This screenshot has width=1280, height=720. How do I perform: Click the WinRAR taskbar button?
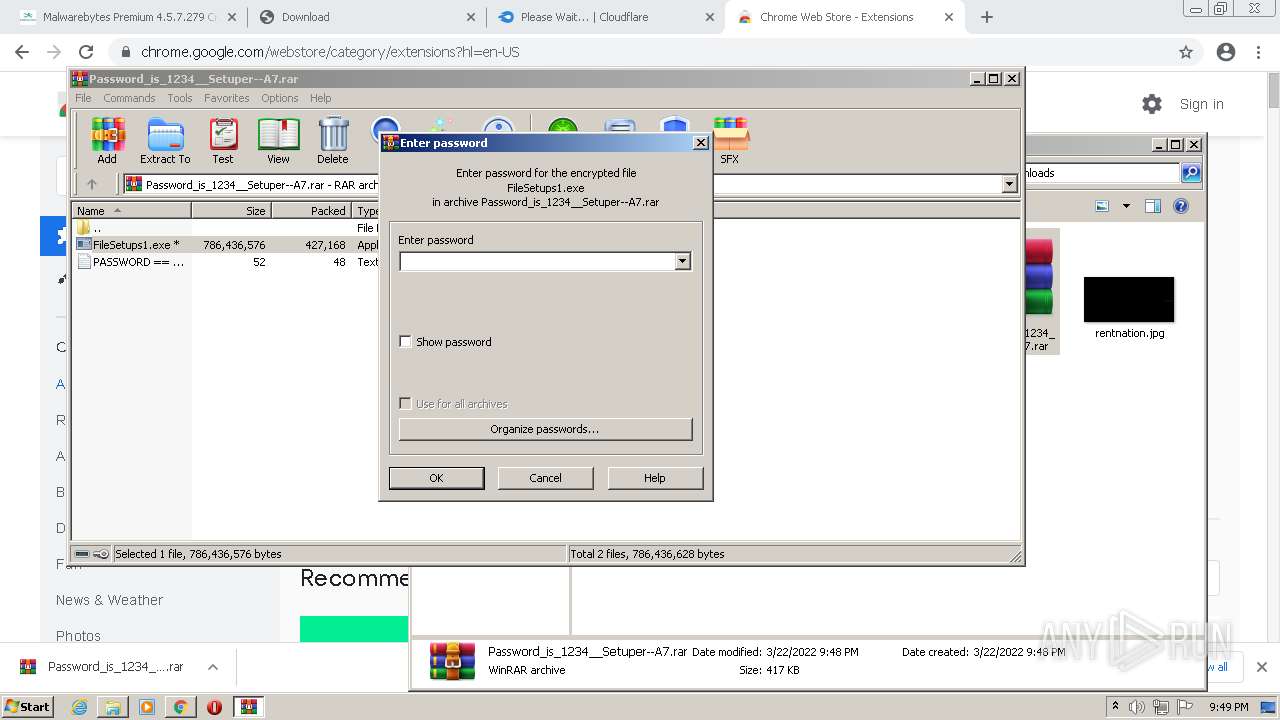[x=248, y=707]
